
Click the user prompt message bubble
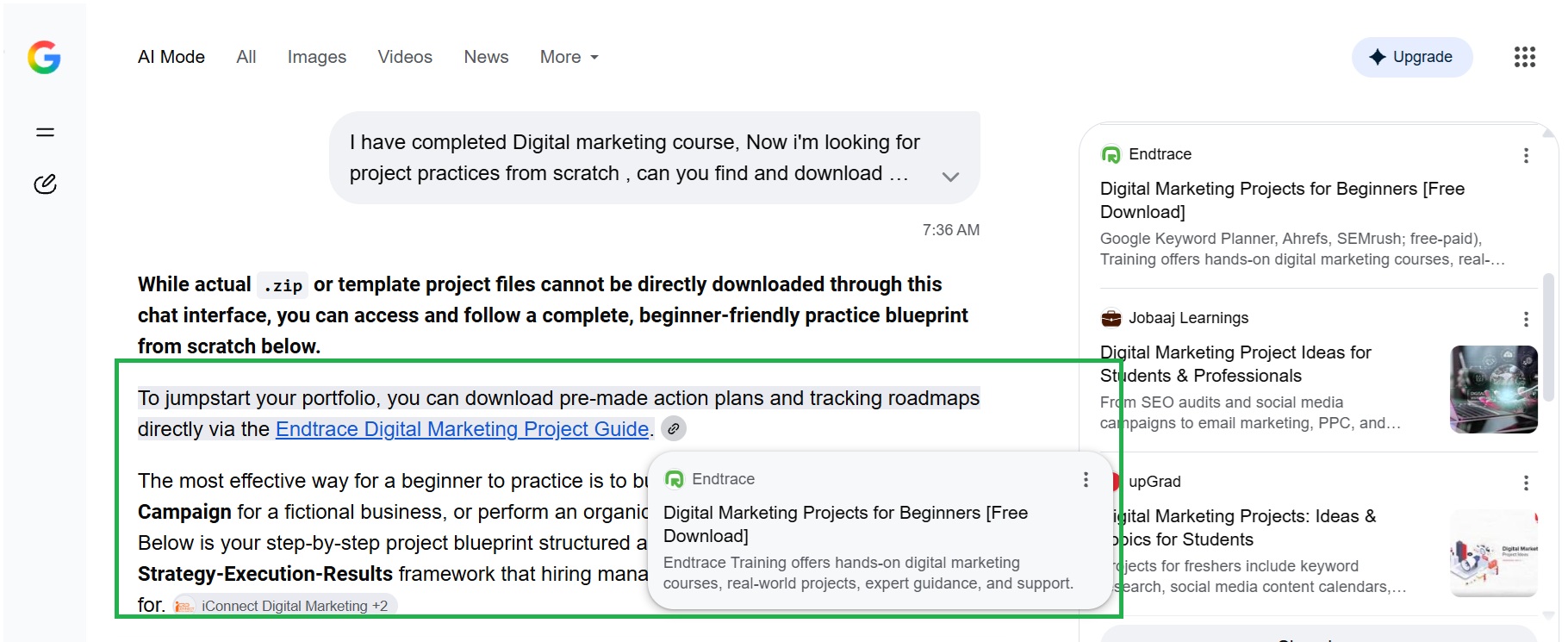pyautogui.click(x=655, y=158)
